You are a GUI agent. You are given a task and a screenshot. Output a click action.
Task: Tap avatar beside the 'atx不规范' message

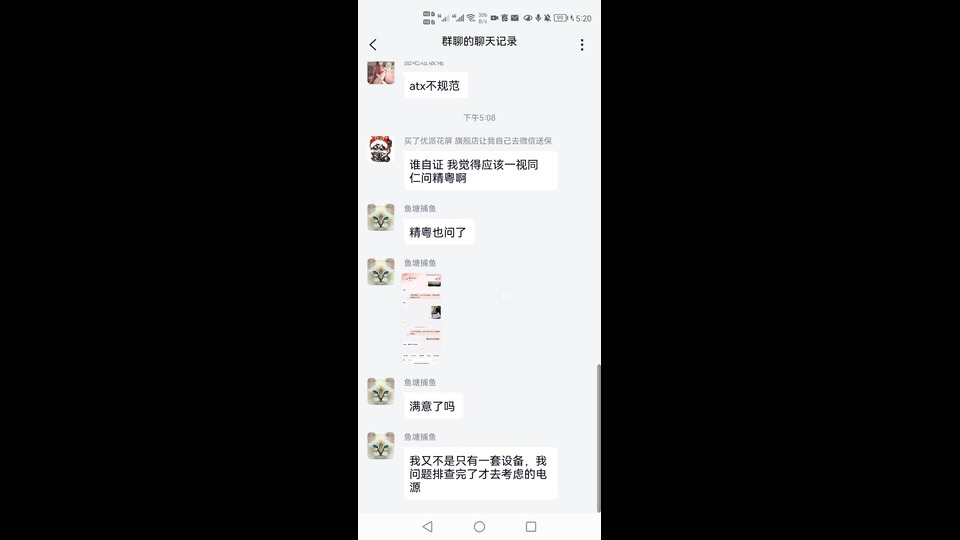tap(381, 72)
